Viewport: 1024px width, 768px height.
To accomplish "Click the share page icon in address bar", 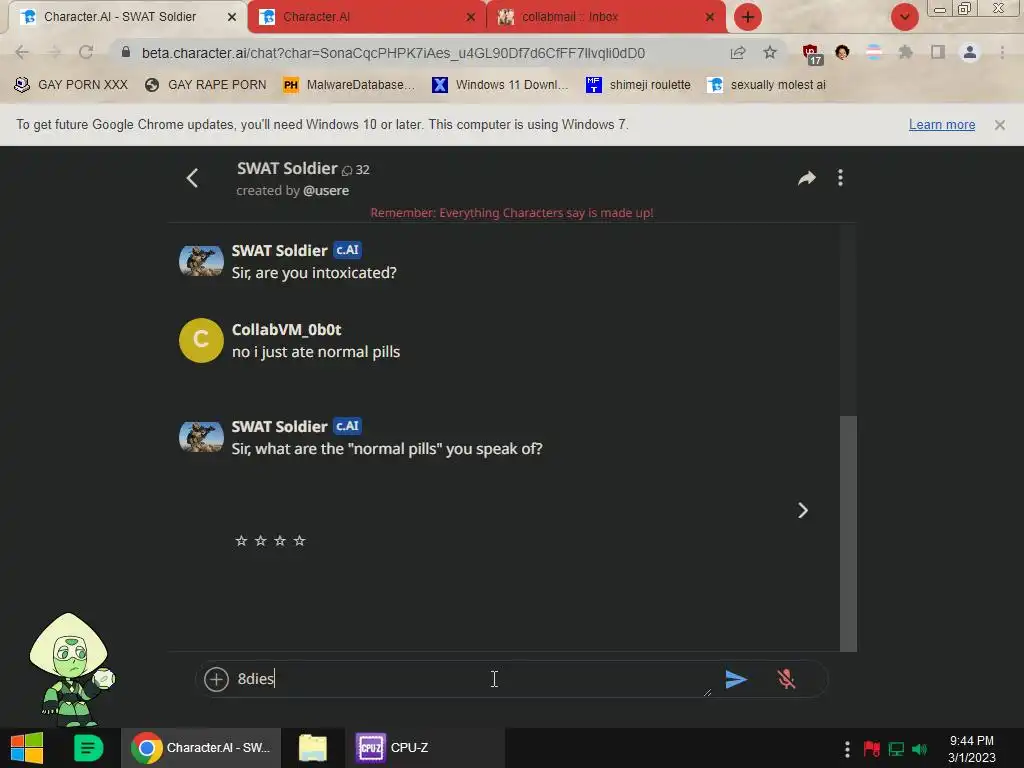I will click(738, 52).
